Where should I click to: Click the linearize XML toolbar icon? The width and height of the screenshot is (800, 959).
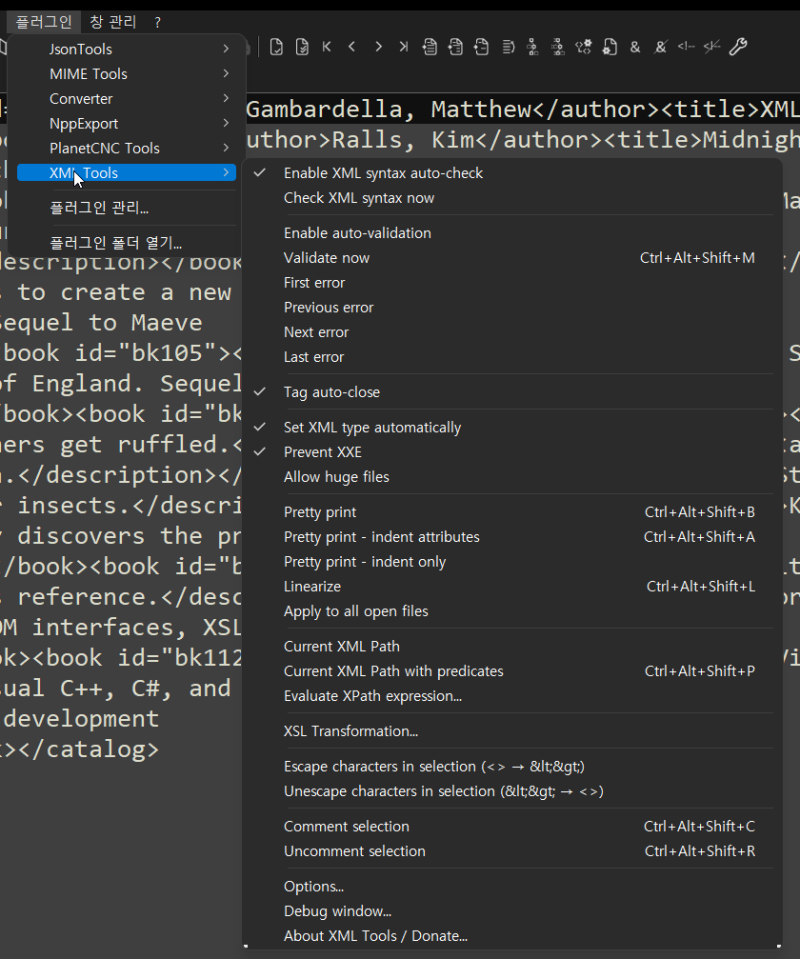(507, 46)
